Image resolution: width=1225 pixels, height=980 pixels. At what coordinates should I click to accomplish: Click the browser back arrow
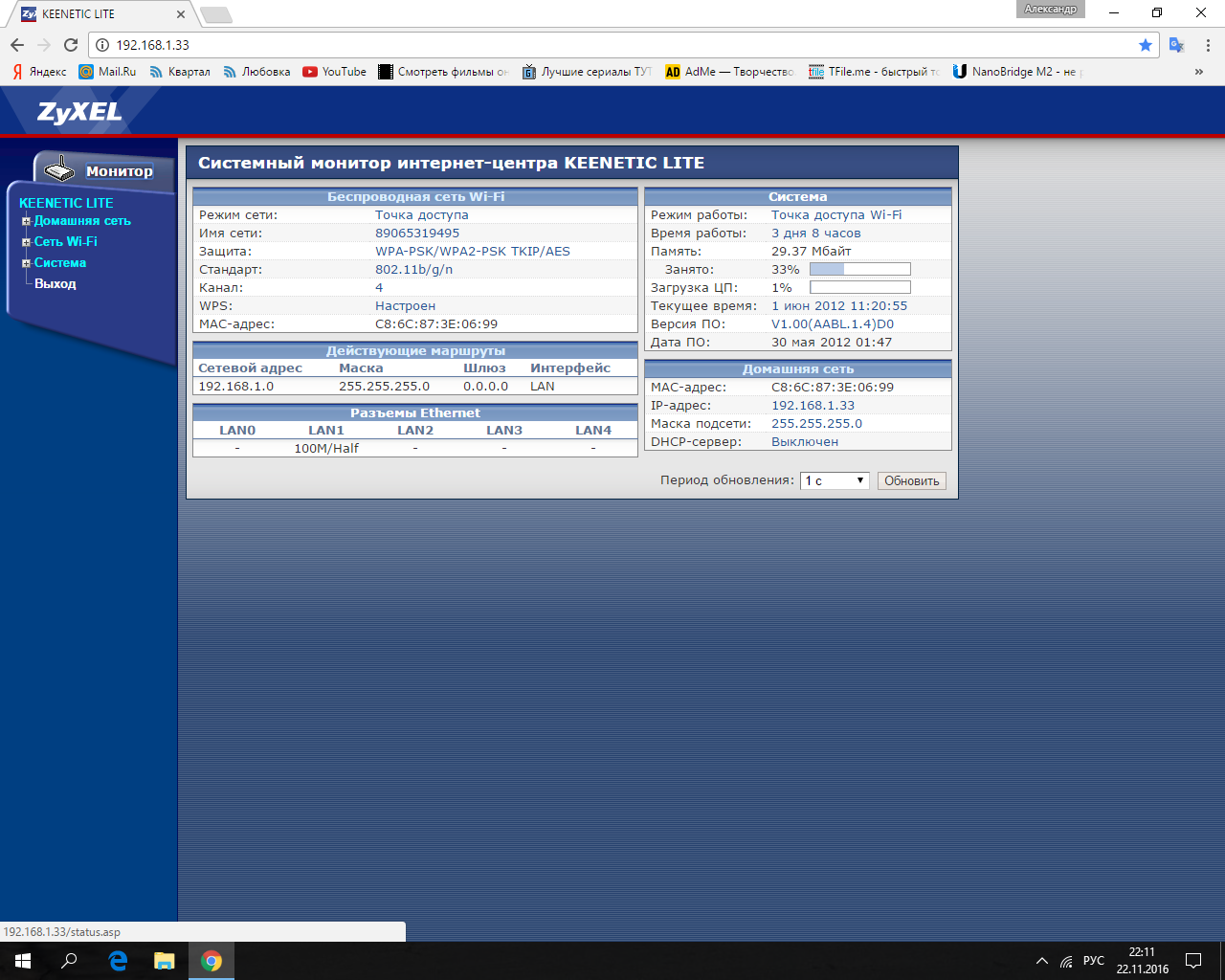[x=17, y=45]
